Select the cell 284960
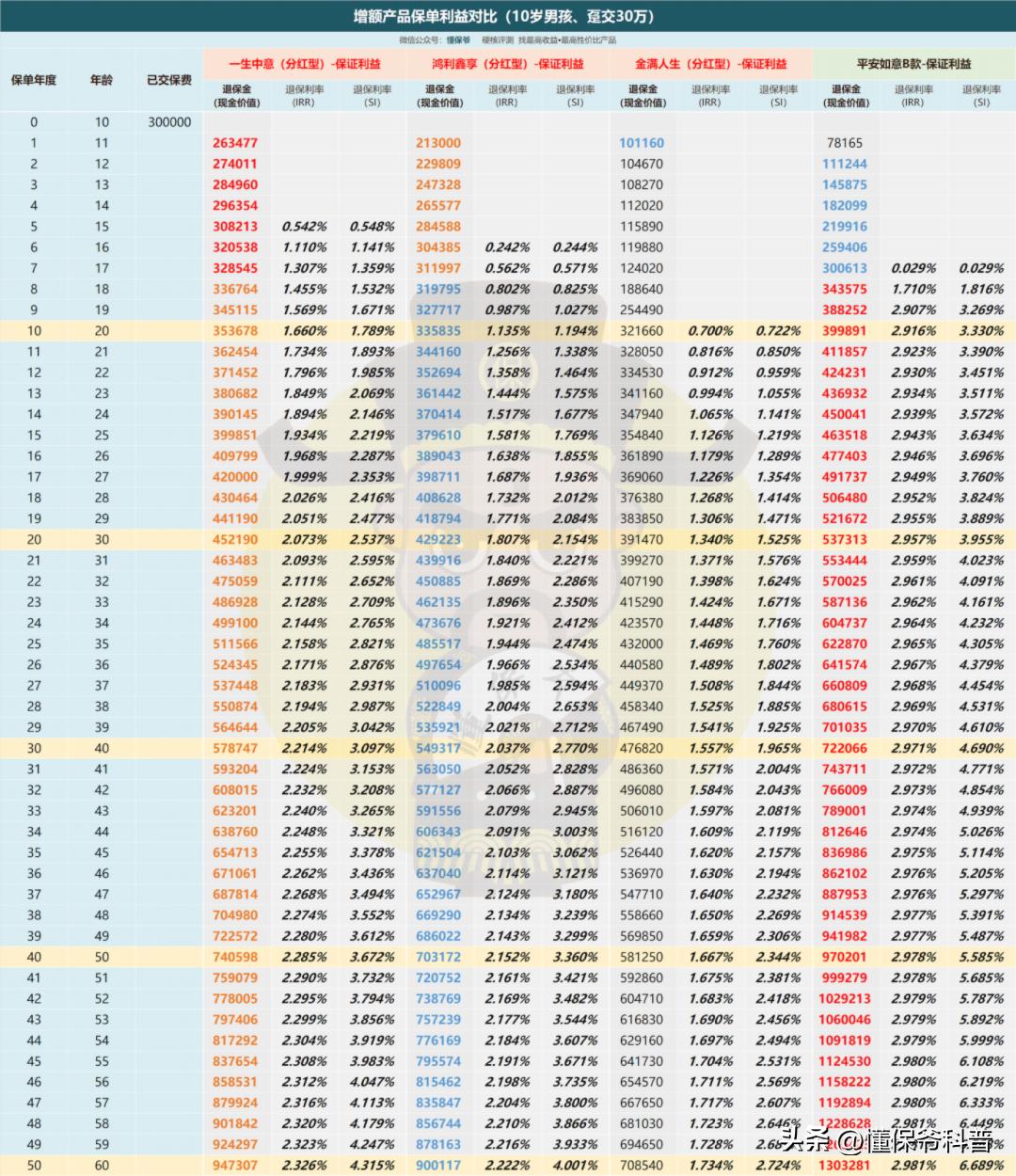Screen dimensions: 1016x1176 click(235, 184)
